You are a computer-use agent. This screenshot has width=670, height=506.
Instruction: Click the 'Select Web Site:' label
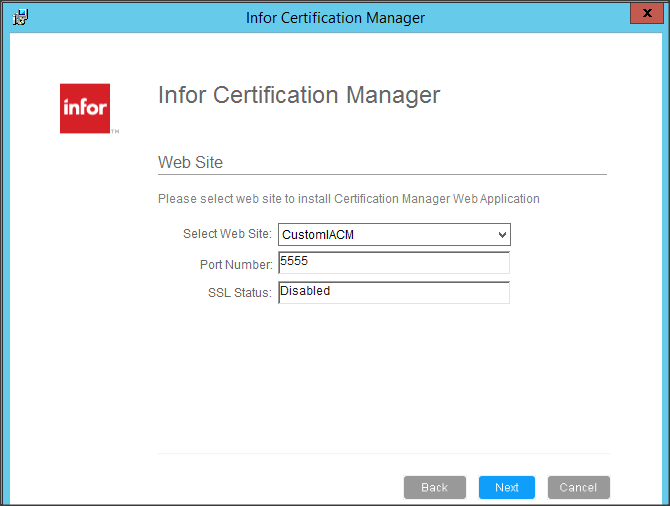[227, 234]
